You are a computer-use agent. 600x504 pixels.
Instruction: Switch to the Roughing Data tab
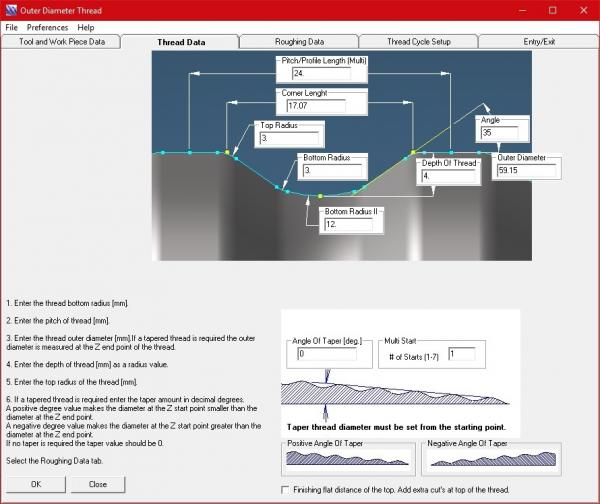pyautogui.click(x=299, y=42)
